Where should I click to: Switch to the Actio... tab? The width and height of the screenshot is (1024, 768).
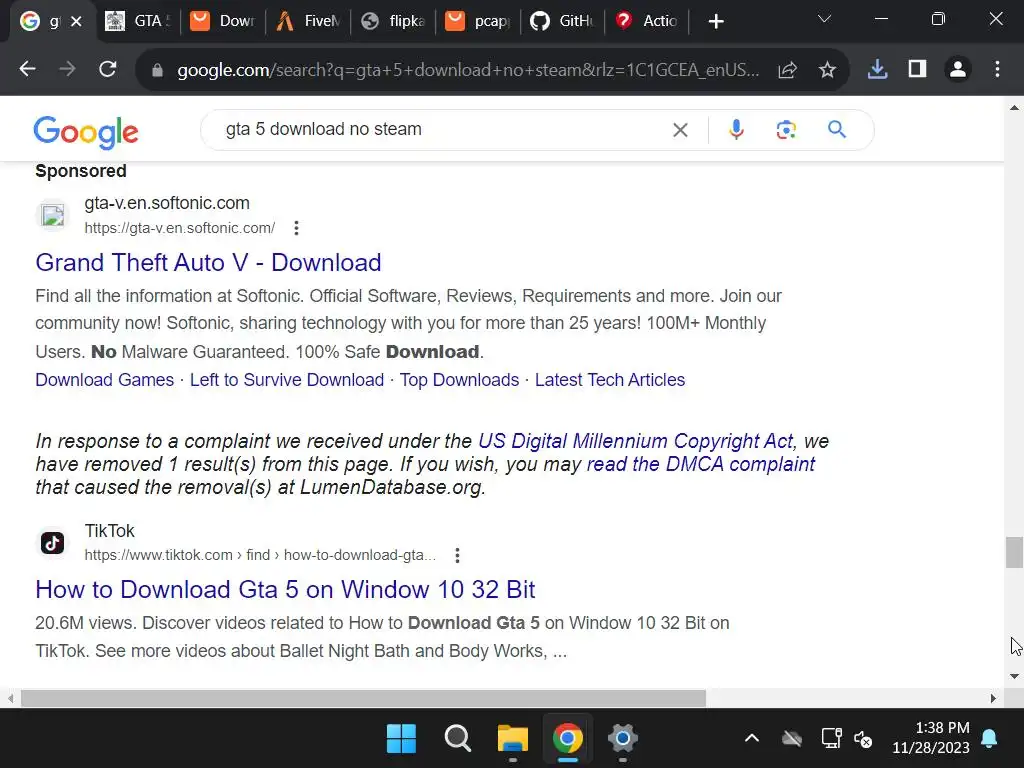click(647, 21)
